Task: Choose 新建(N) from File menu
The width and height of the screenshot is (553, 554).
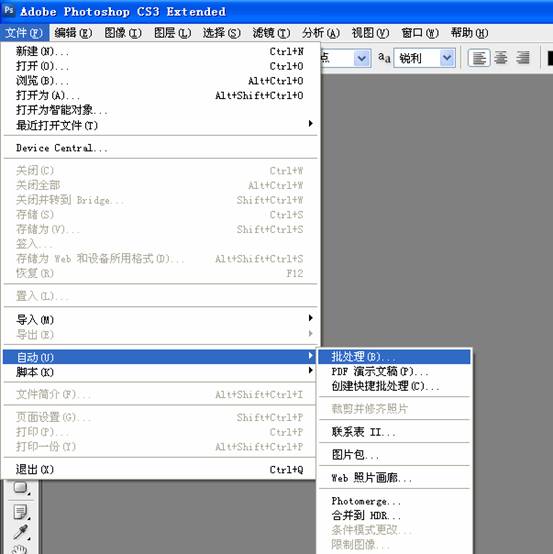Action: click(x=160, y=52)
